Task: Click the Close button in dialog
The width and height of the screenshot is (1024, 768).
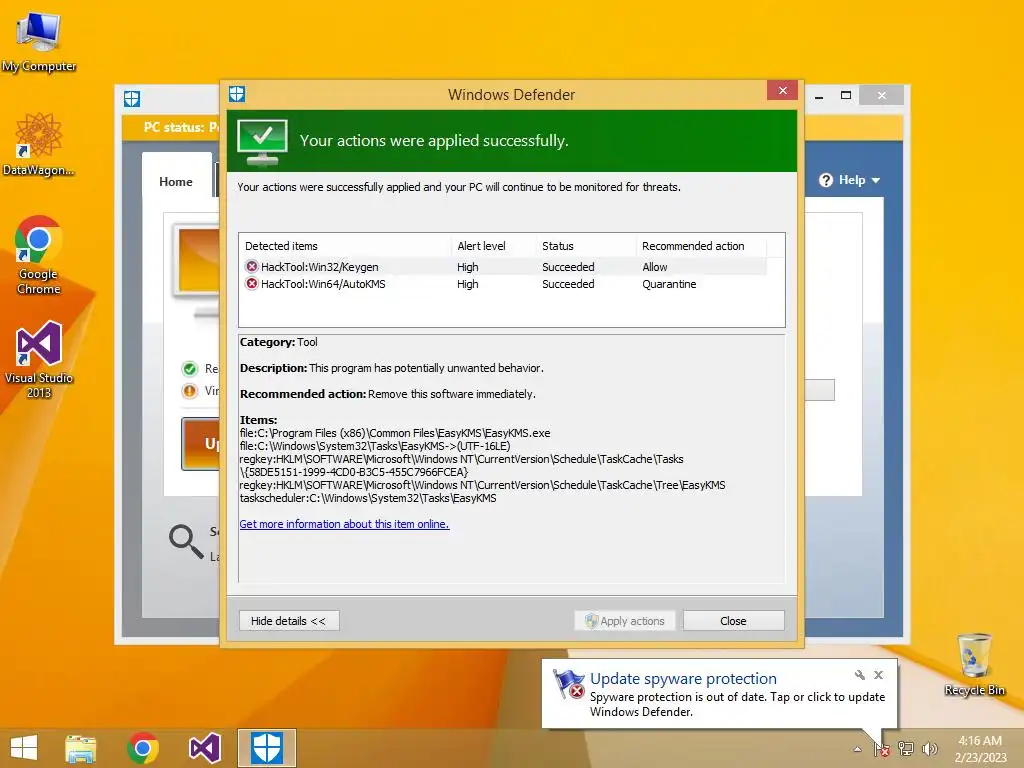Action: [x=733, y=621]
